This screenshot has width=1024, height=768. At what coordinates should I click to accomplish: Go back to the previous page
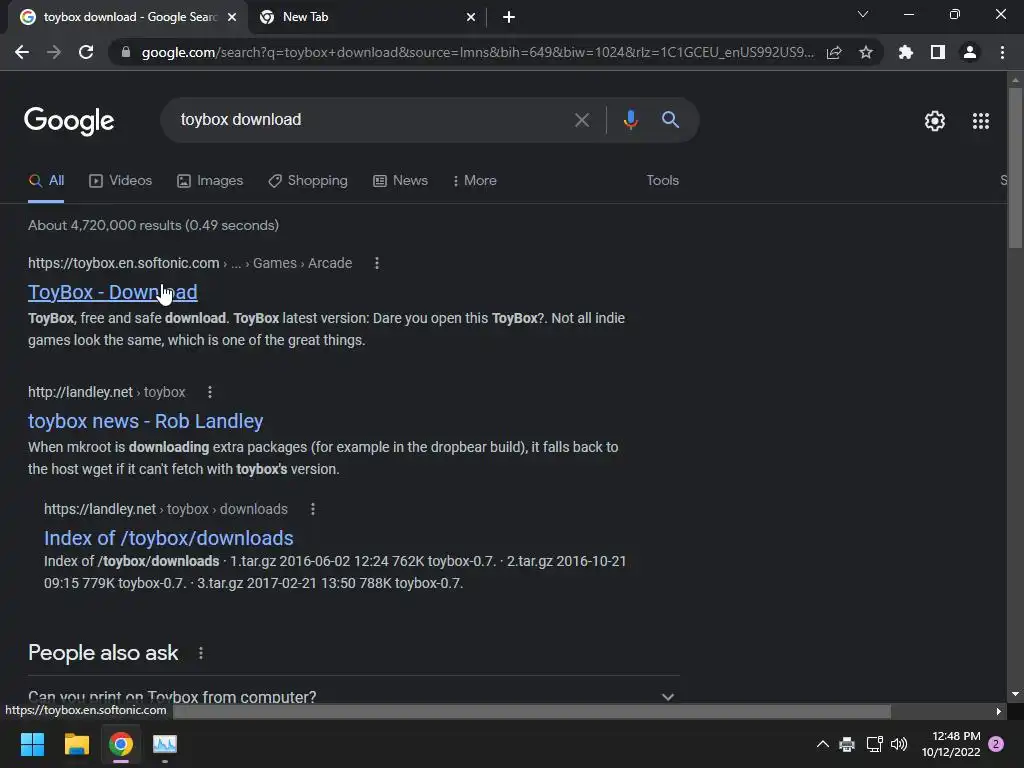[22, 52]
